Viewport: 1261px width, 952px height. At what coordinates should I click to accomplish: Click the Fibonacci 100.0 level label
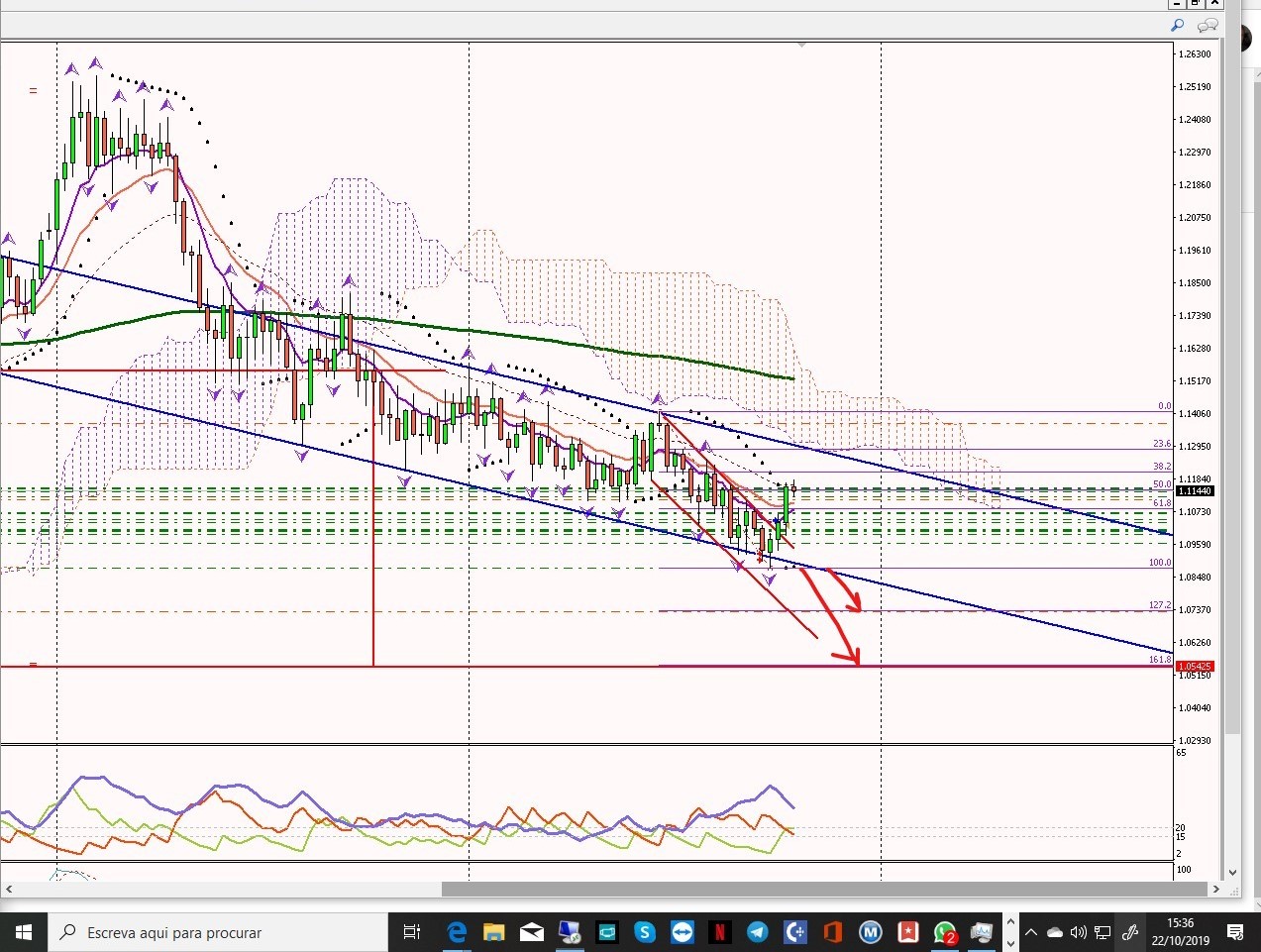[1160, 562]
